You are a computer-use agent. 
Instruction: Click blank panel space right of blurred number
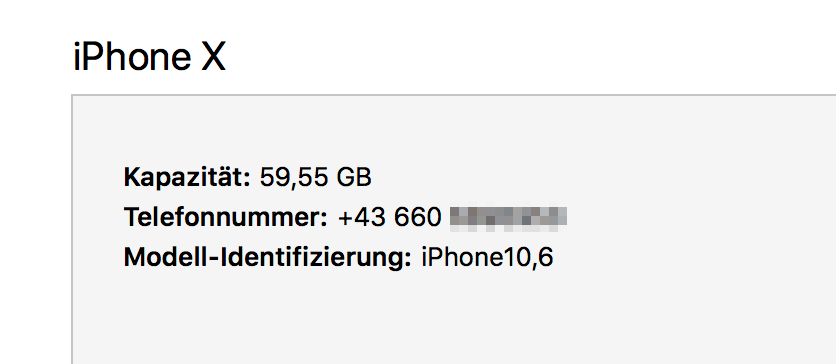(x=693, y=217)
